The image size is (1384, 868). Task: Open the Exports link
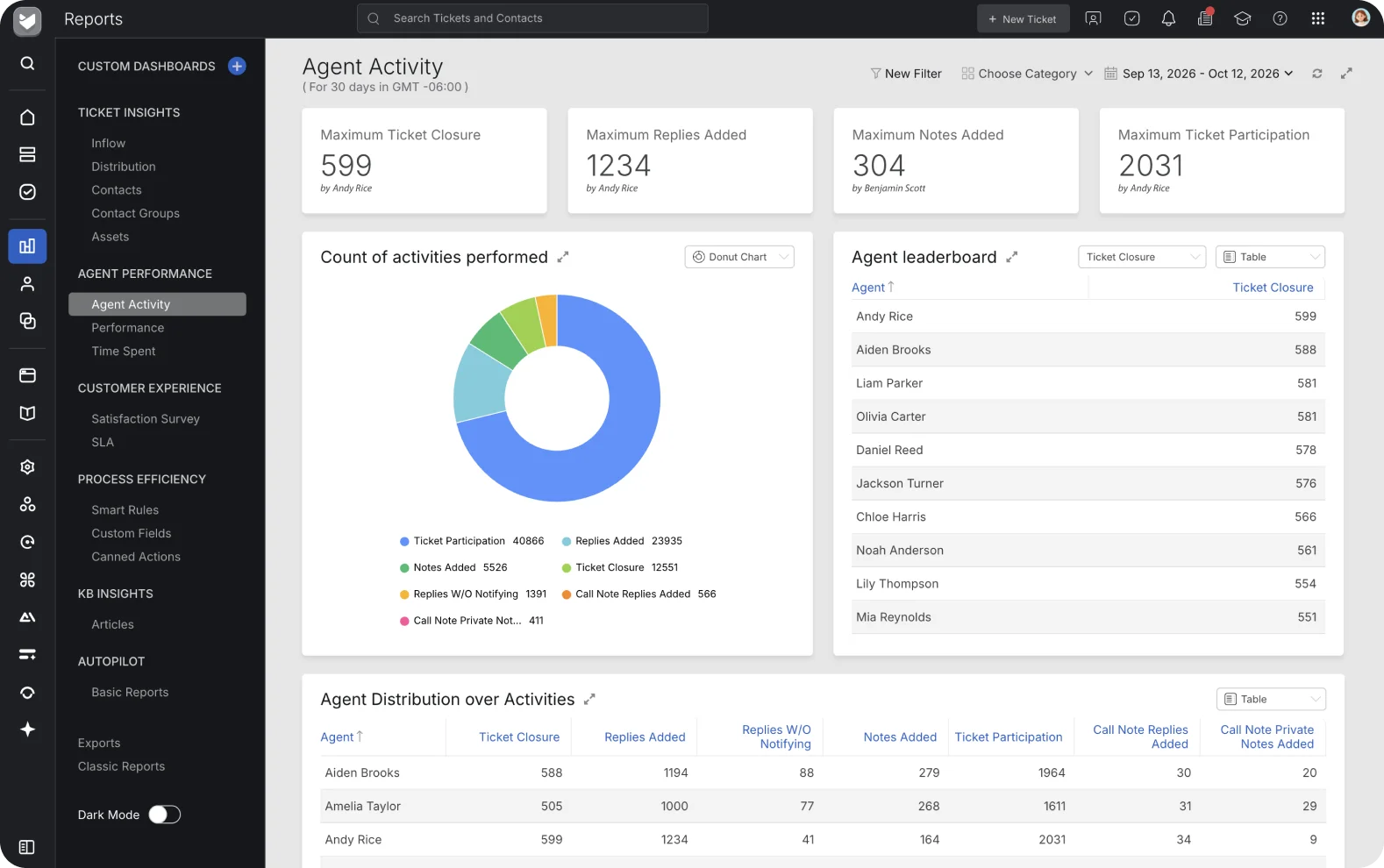point(99,743)
